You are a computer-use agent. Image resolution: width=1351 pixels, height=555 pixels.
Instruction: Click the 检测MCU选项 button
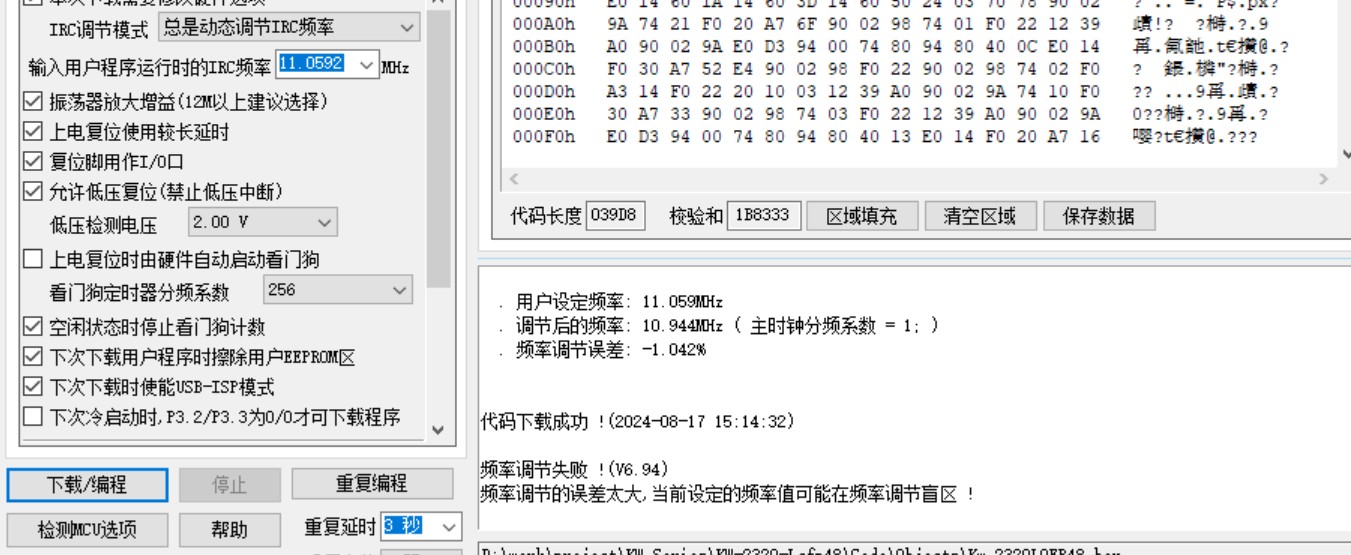(x=87, y=529)
